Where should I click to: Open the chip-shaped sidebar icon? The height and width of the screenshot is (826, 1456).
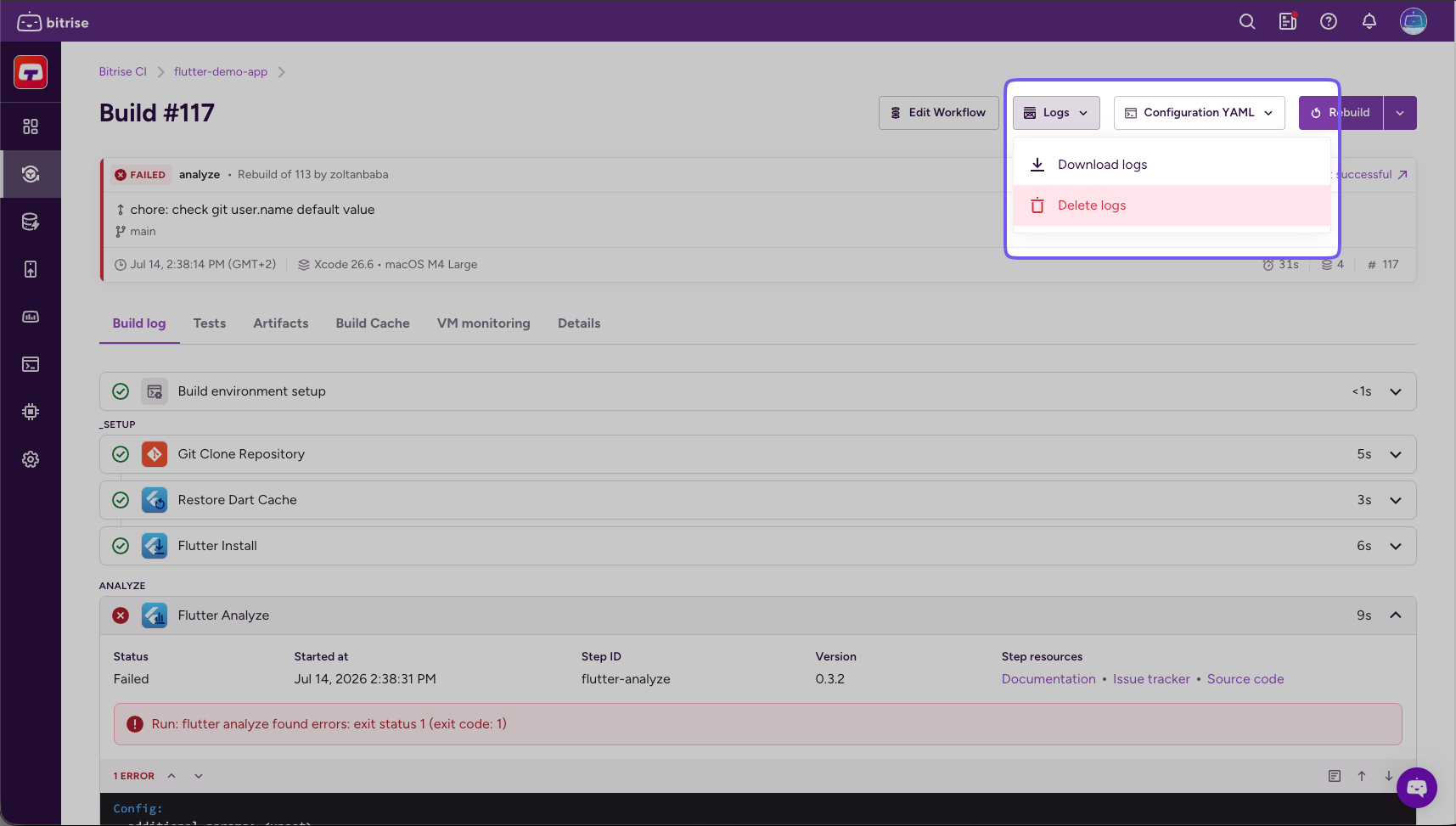[x=31, y=412]
